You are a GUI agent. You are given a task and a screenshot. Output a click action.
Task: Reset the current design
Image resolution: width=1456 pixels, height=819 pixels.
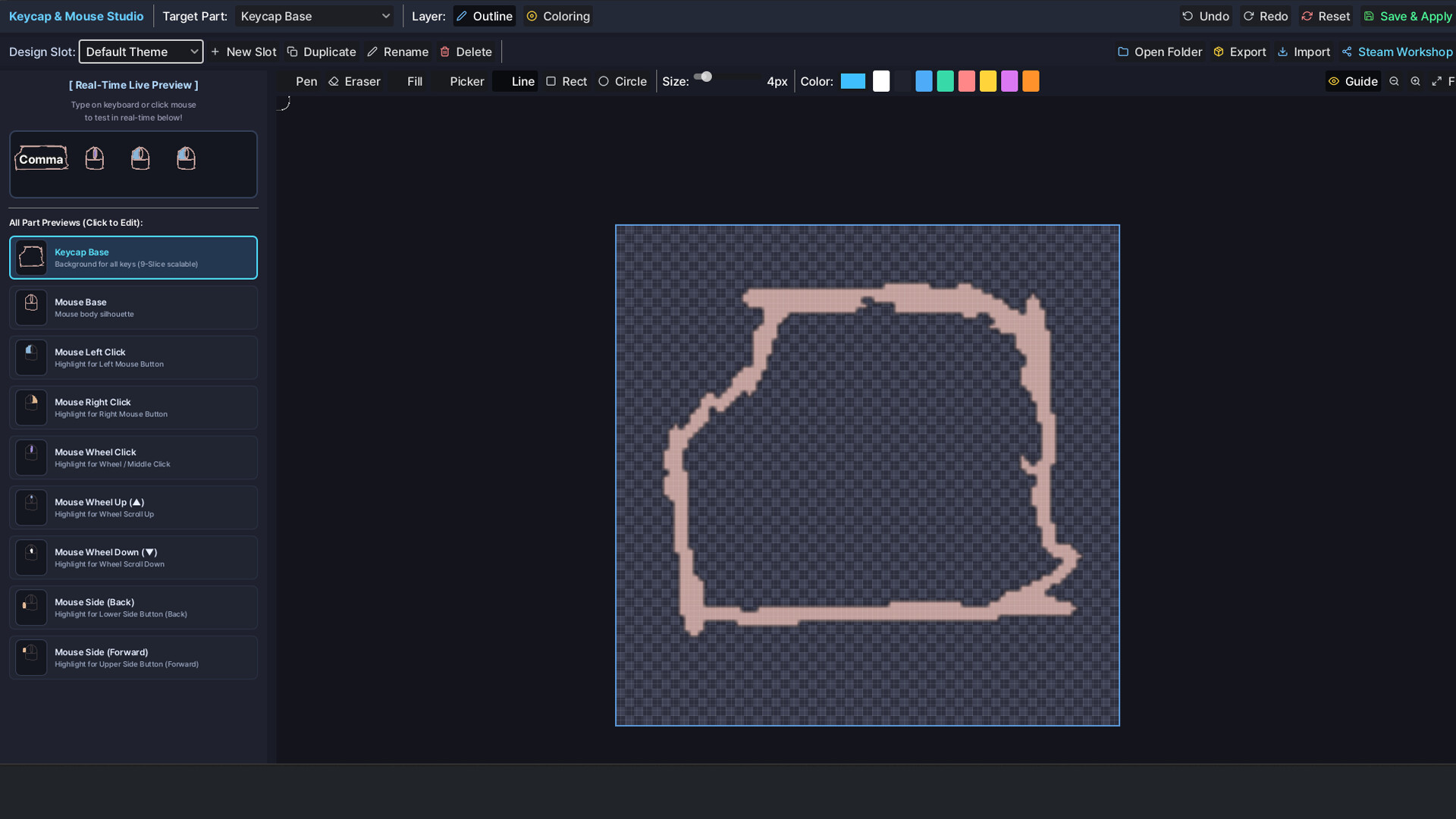(x=1326, y=16)
